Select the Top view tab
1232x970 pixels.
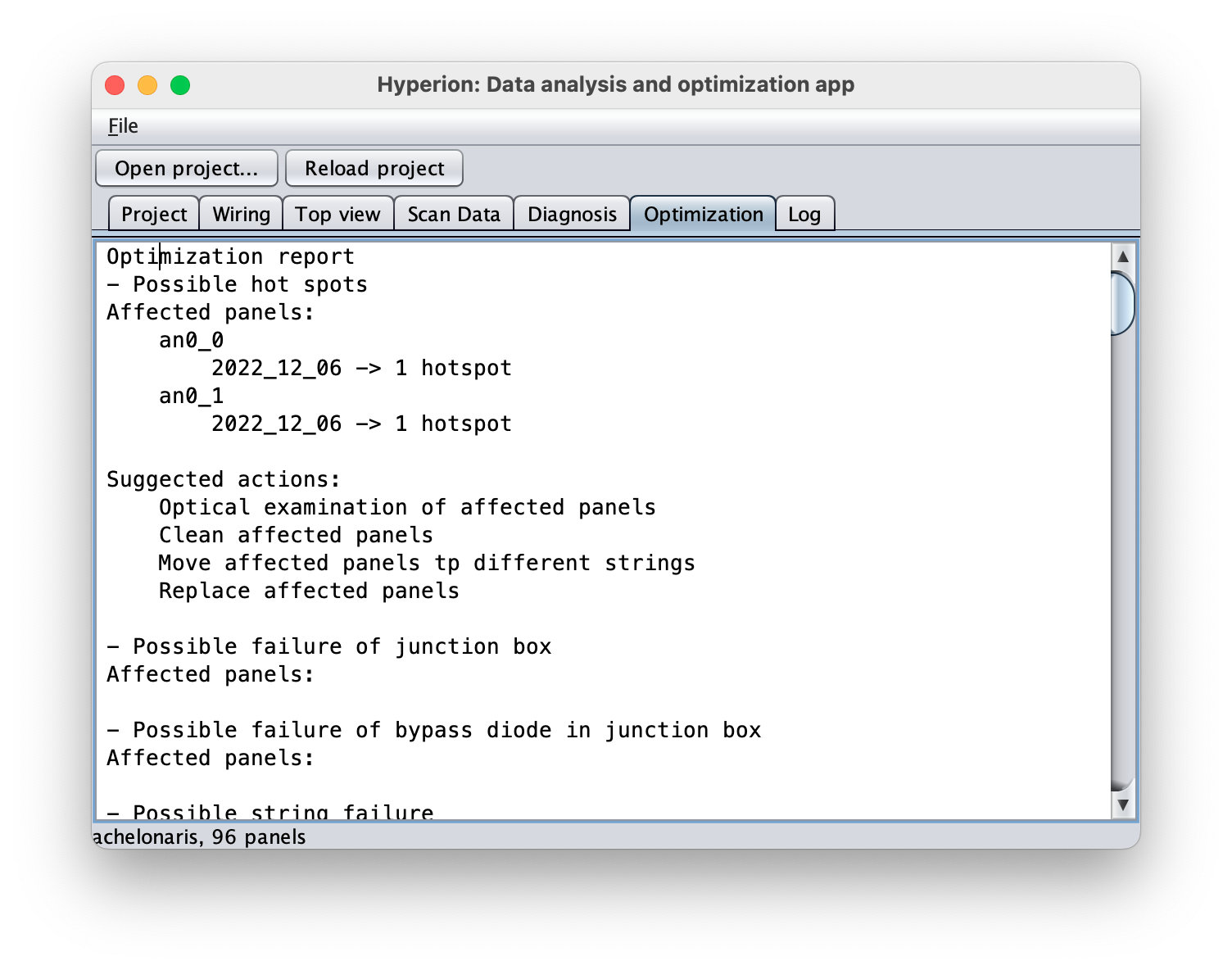337,214
